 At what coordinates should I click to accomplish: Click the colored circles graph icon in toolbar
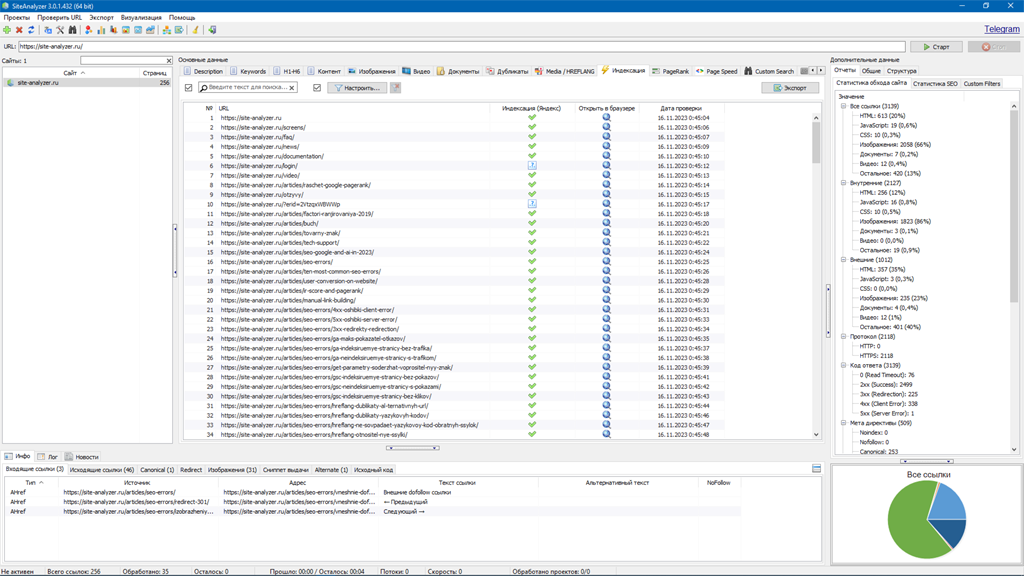pos(89,30)
